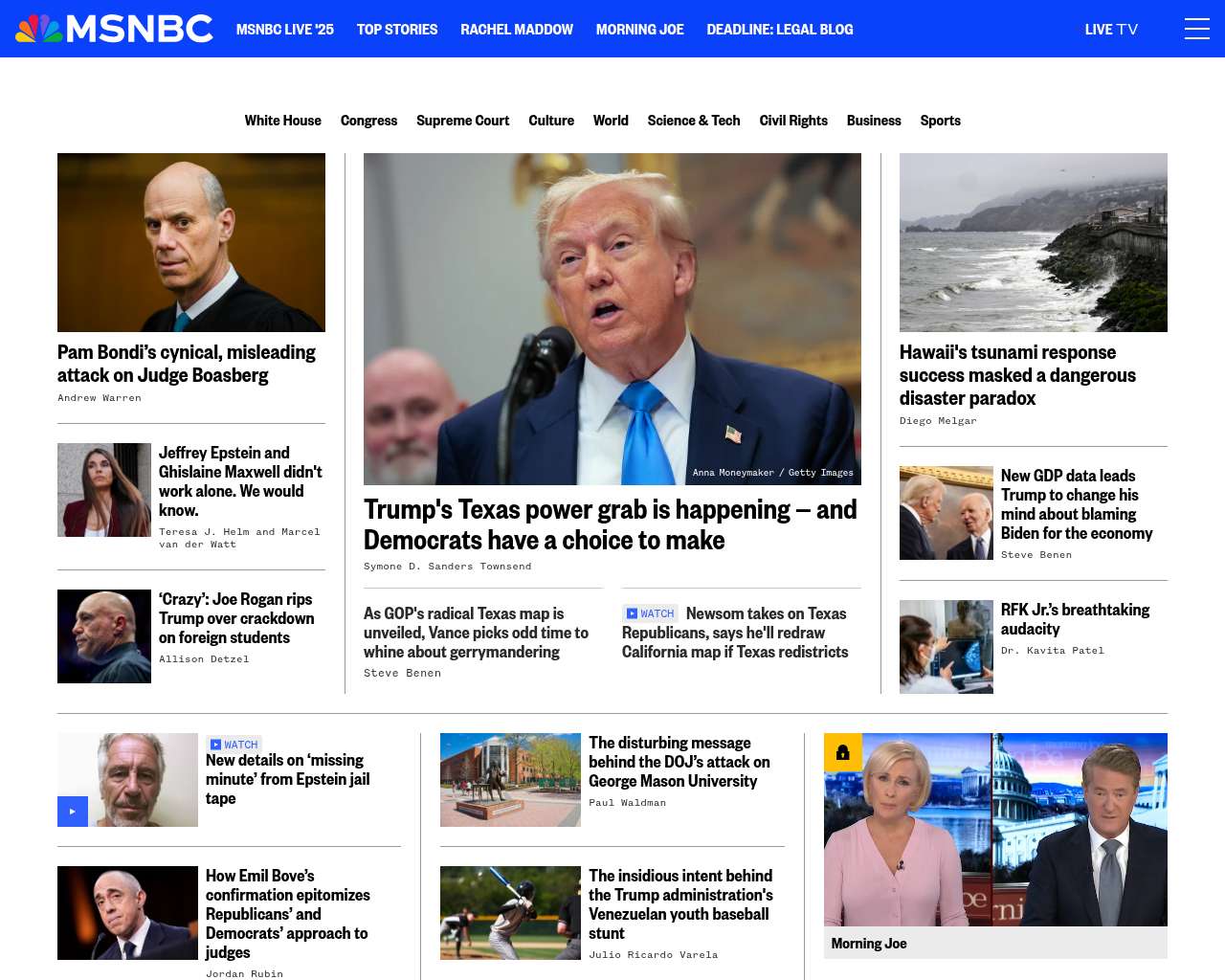1225x980 pixels.
Task: Open author Dr. Kavita Patel
Action: 1053,651
